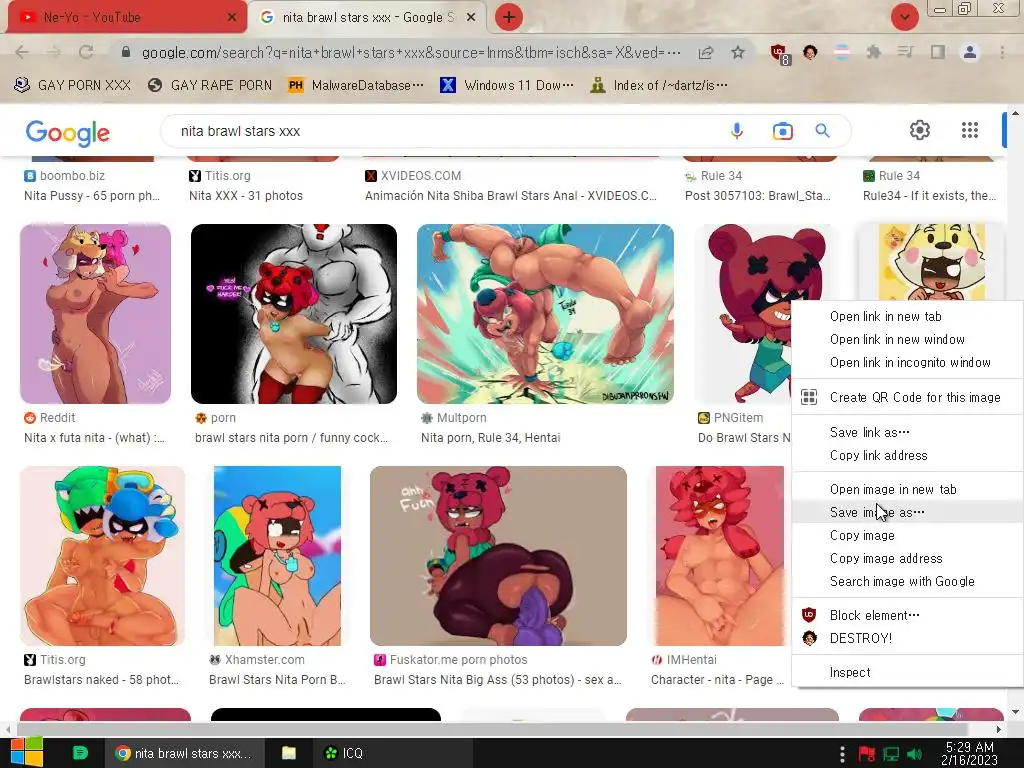The height and width of the screenshot is (768, 1024).
Task: Click the volume speaker tray icon
Action: click(915, 754)
